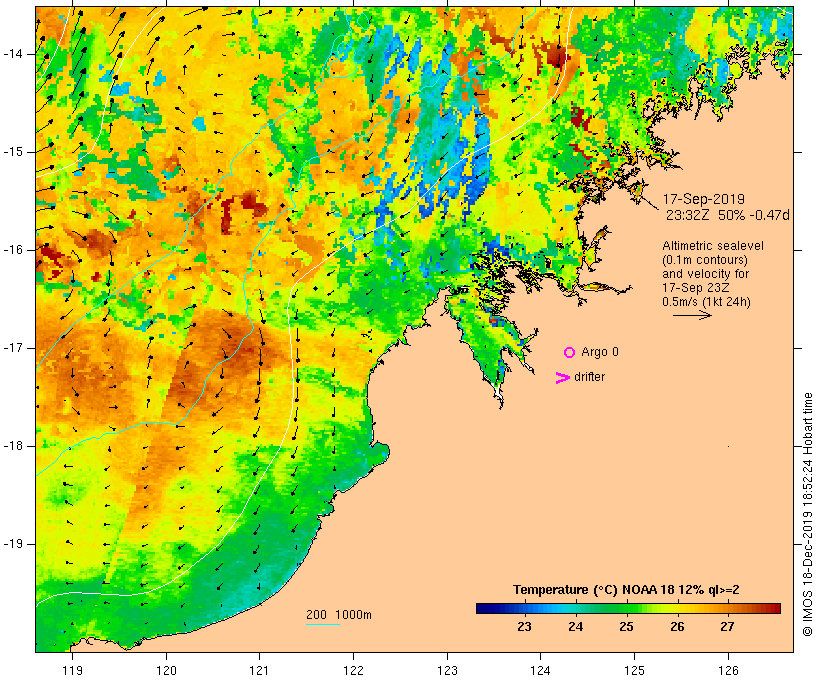This screenshot has height=680, width=820.
Task: Click the '-18' latitude axis label
Action: coord(13,446)
